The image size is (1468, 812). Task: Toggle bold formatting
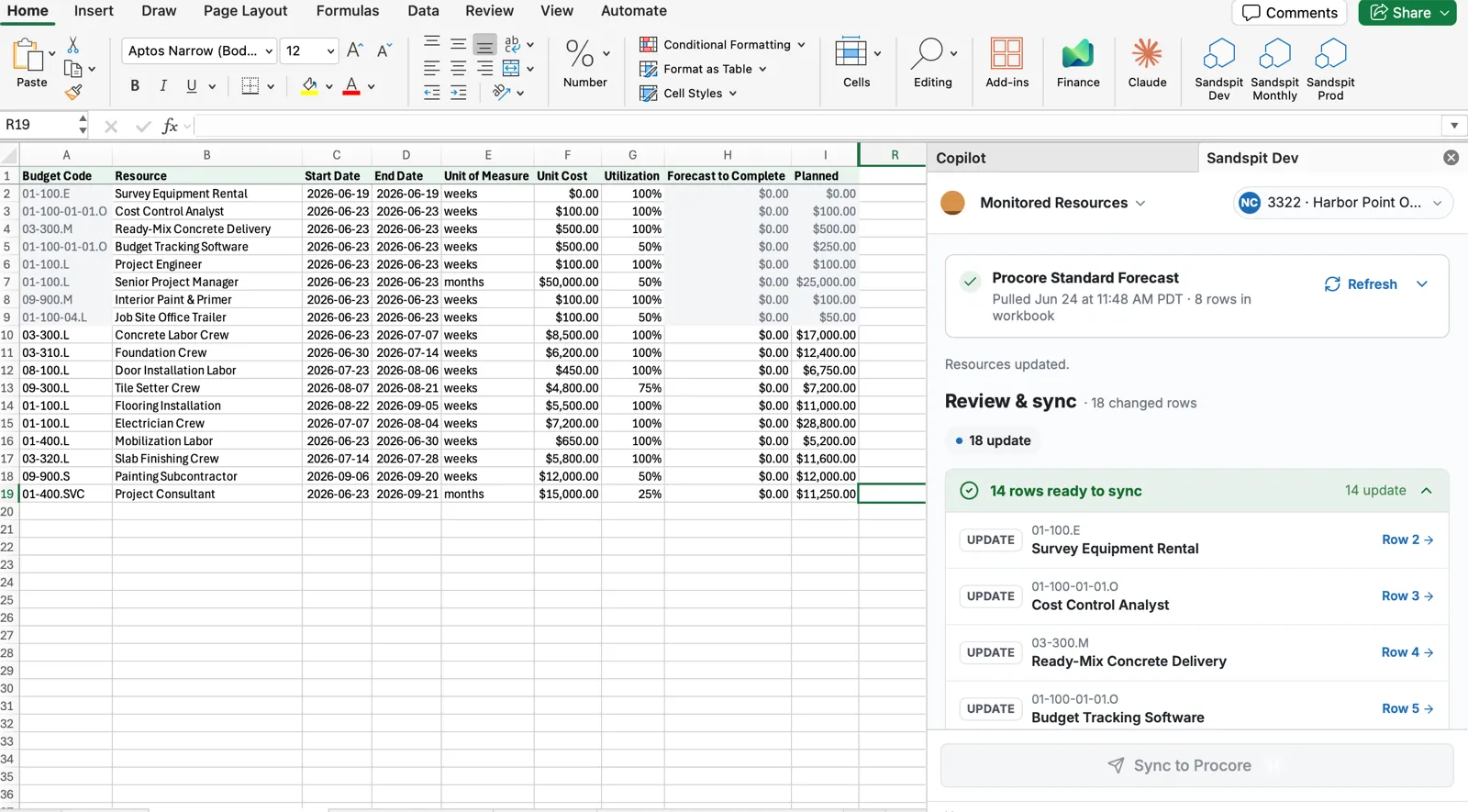click(x=135, y=86)
